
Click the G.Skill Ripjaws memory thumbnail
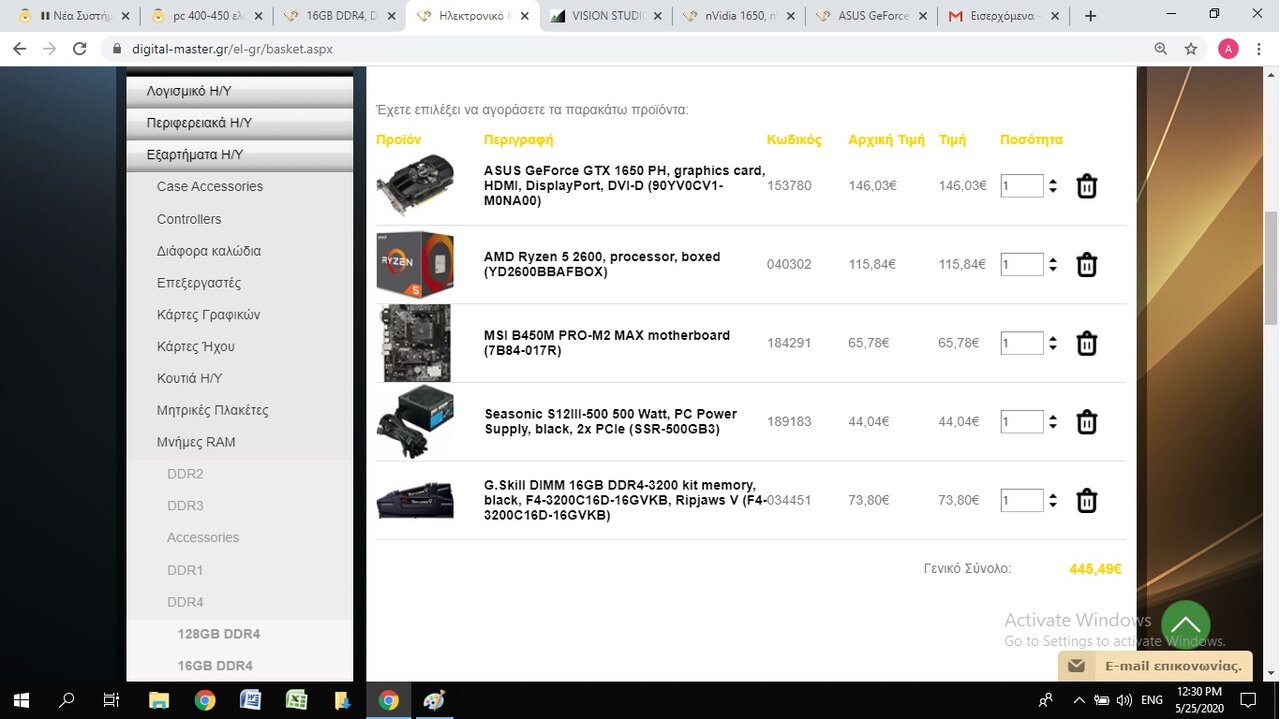coord(415,500)
